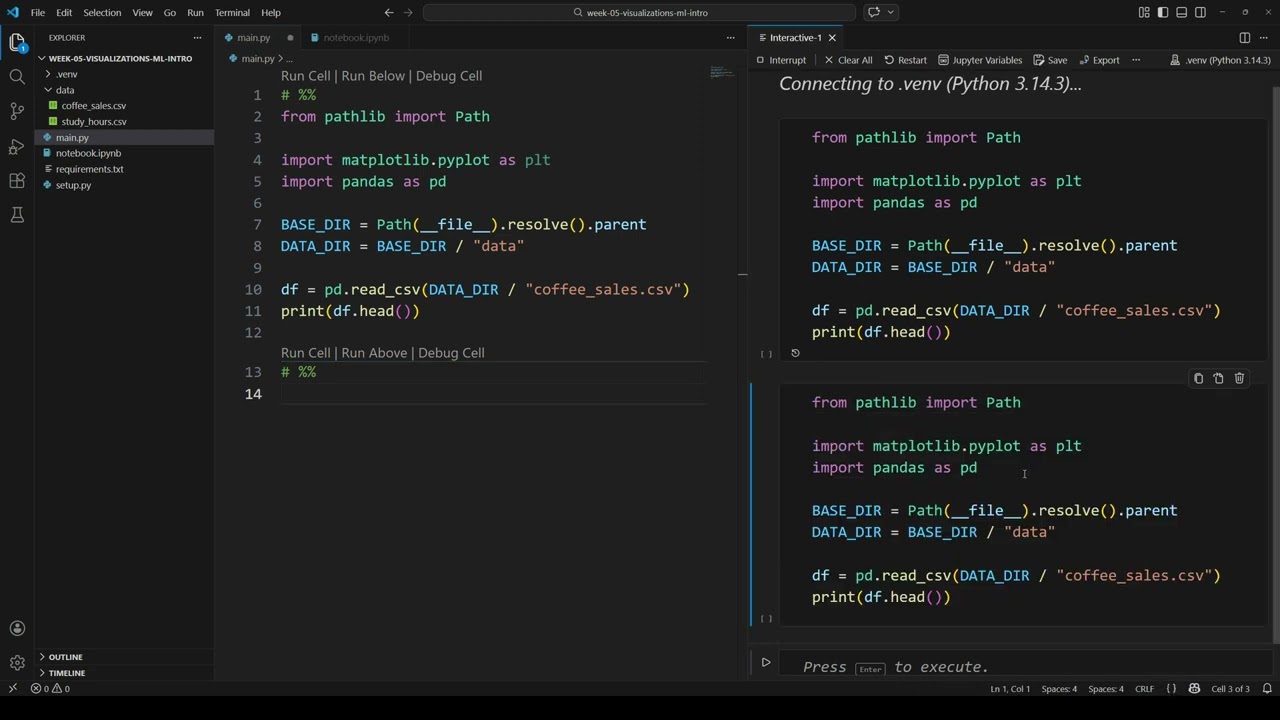Open Source Control view
Image resolution: width=1280 pixels, height=720 pixels.
[x=17, y=111]
